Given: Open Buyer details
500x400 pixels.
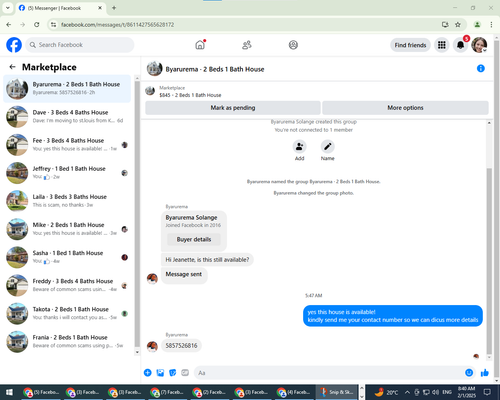Looking at the screenshot, I should coord(194,239).
